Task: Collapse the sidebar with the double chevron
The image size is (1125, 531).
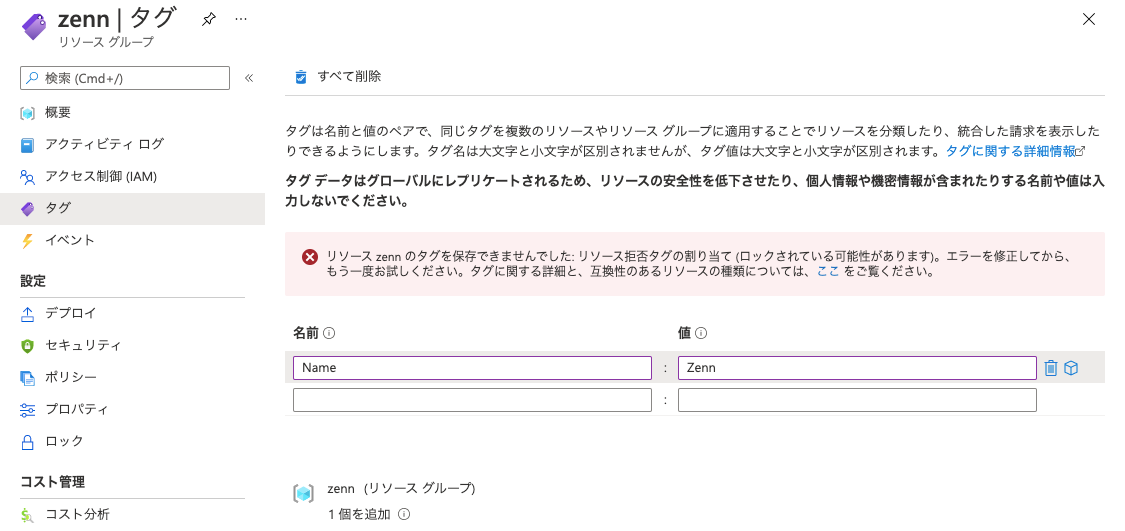Action: [249, 78]
